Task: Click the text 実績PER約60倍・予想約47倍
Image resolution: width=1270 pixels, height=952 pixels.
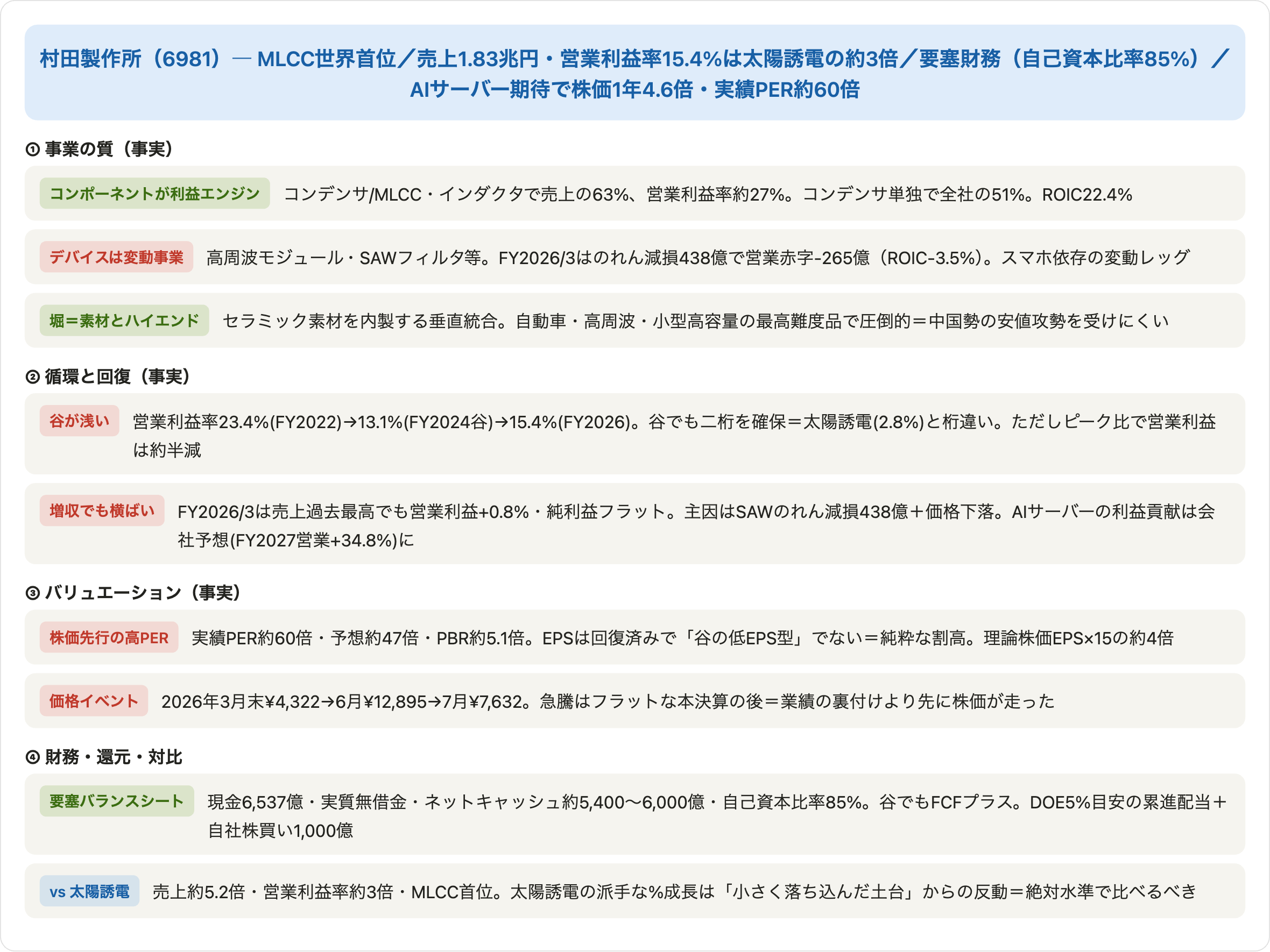Action: coord(305,638)
